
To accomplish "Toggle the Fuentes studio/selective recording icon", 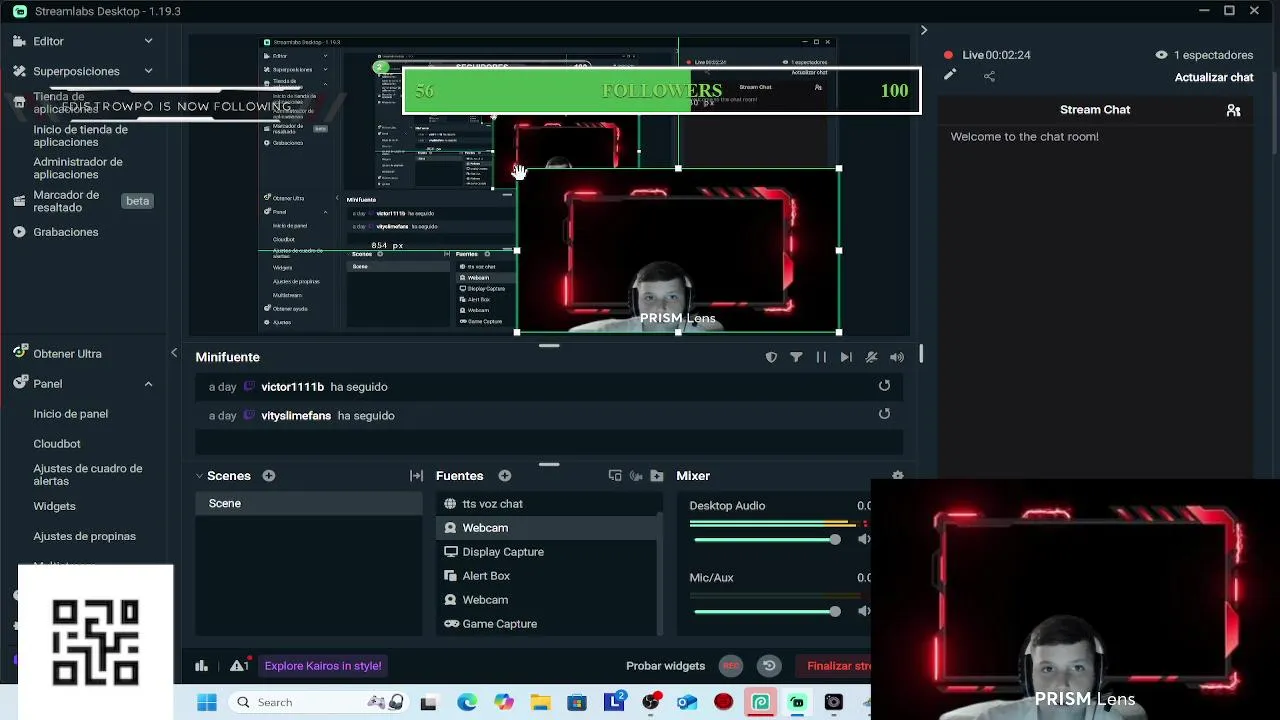I will click(615, 476).
